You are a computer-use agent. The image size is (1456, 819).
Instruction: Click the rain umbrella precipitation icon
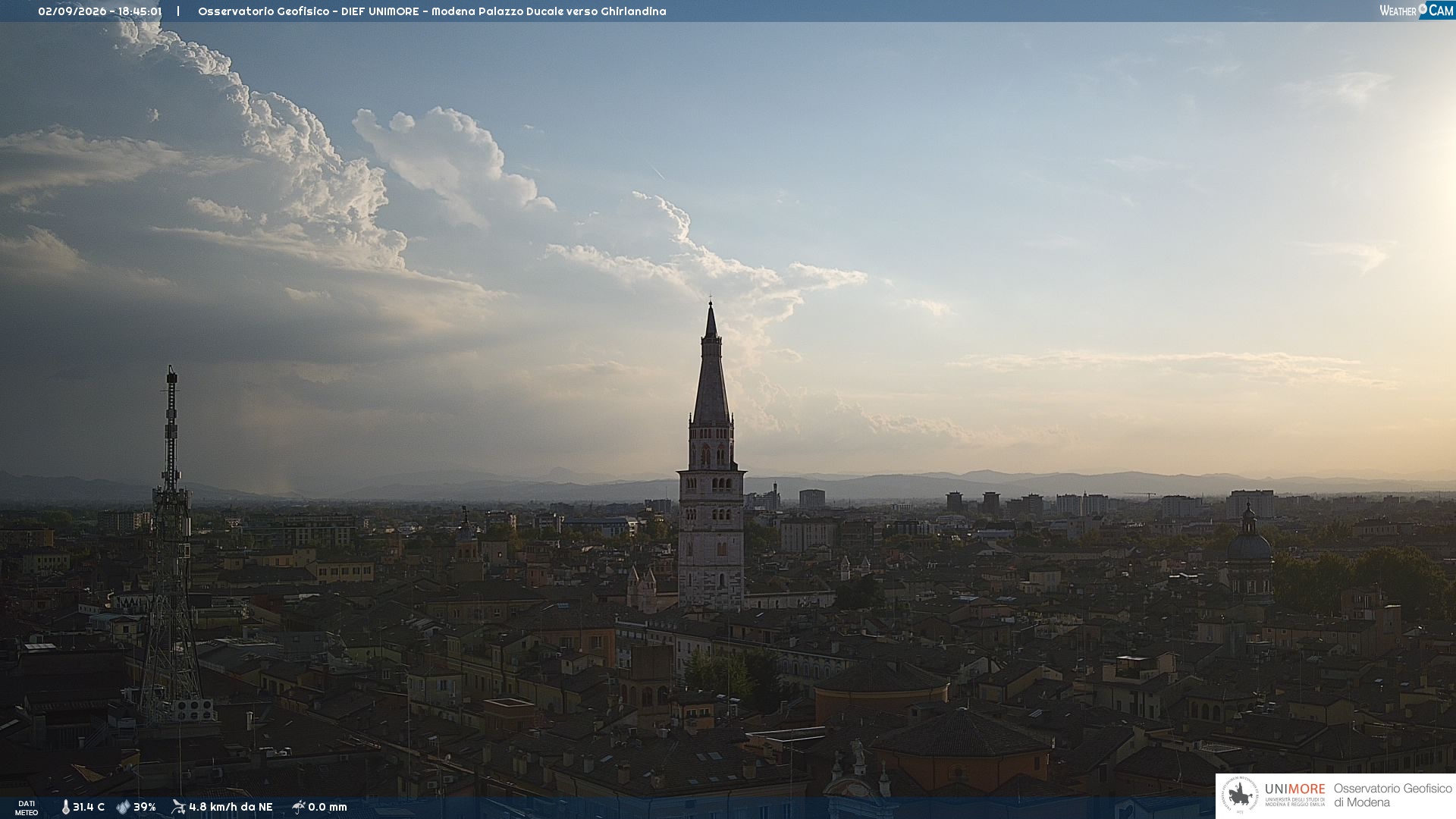pyautogui.click(x=298, y=807)
